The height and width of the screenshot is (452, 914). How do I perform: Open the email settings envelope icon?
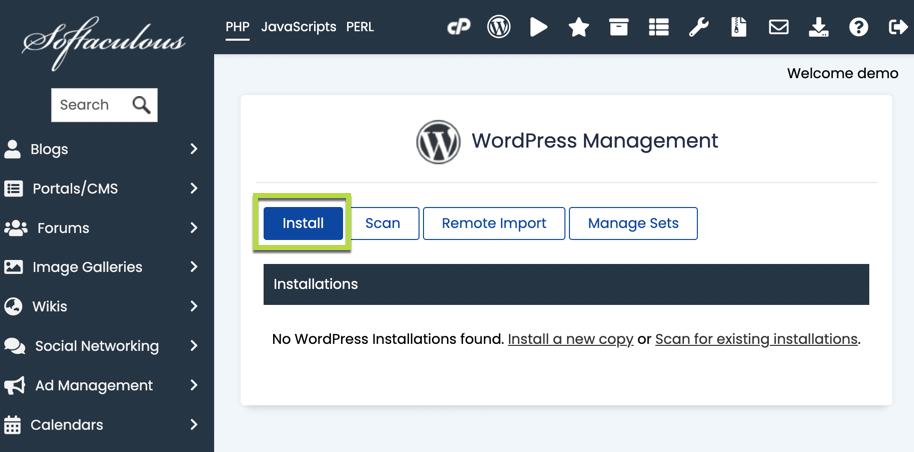pyautogui.click(x=779, y=27)
